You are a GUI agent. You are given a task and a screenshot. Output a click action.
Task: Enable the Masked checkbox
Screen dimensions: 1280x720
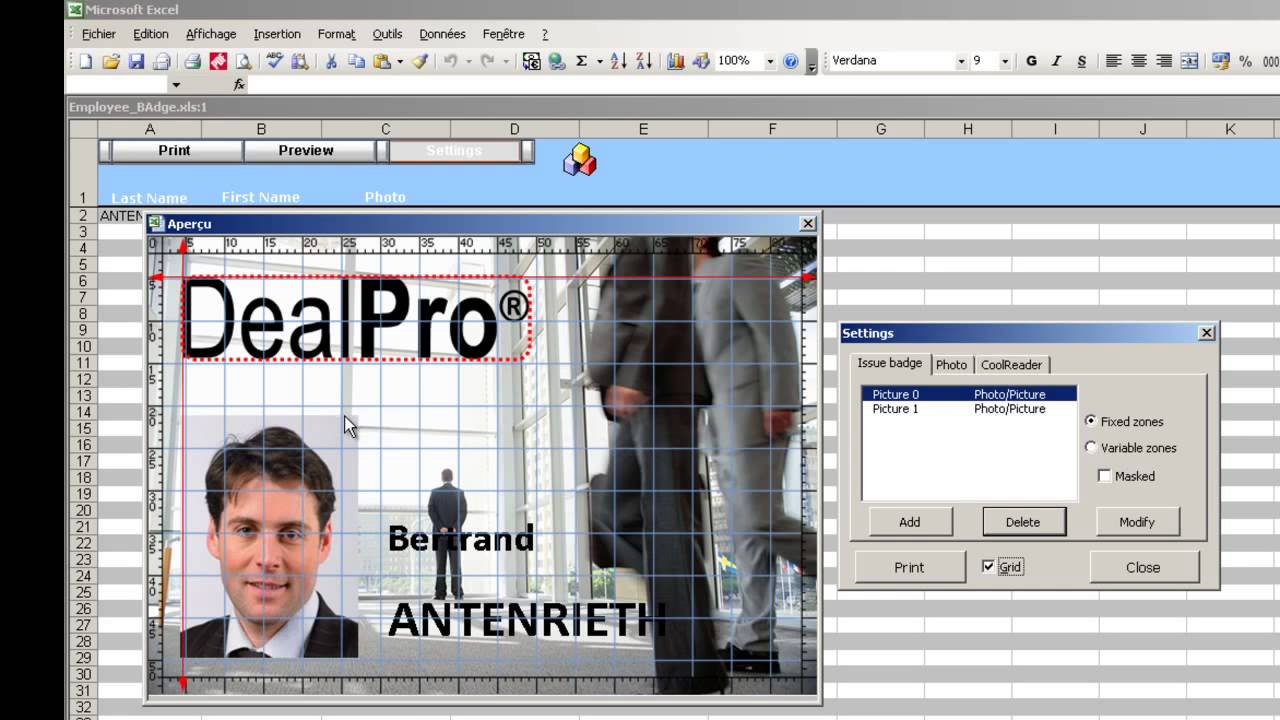(1104, 476)
